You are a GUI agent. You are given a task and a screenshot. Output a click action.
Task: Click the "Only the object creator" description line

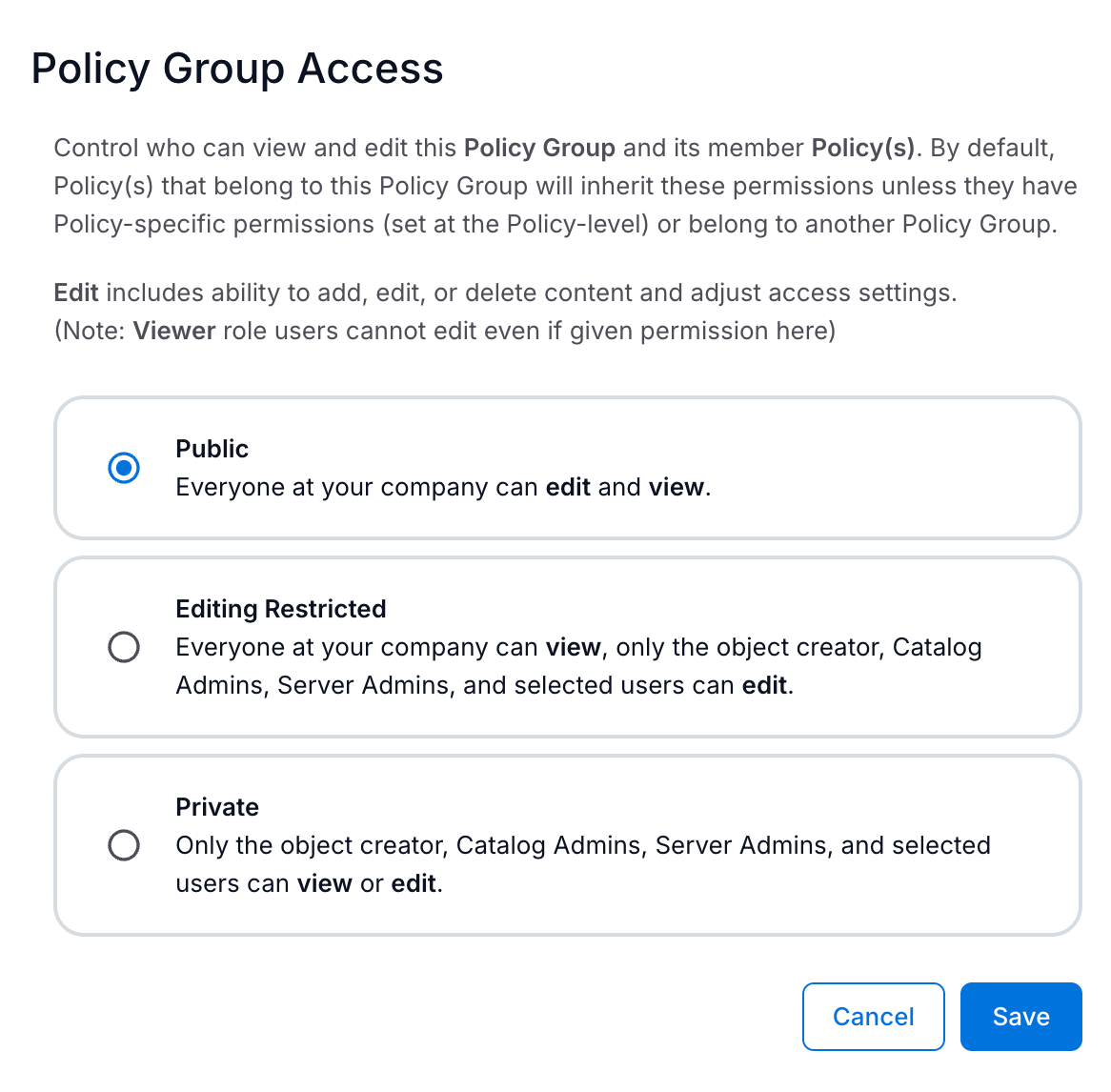(x=583, y=845)
